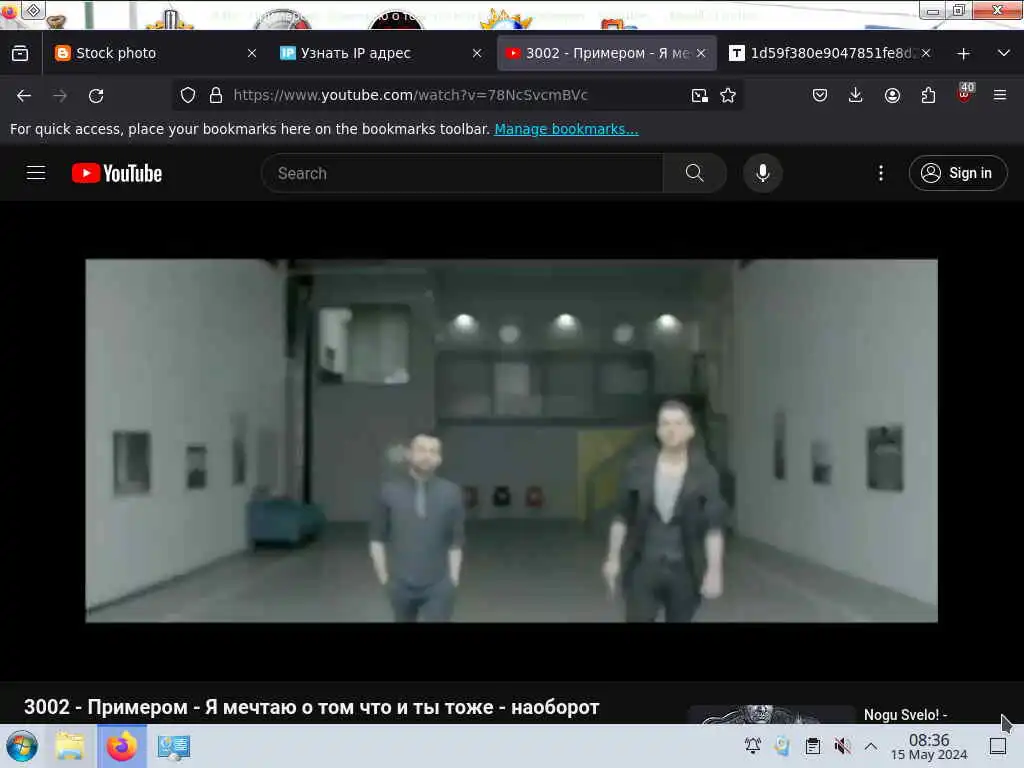Open Nogu Svelo! suggested video
Screen dimensions: 1024x768
(905, 715)
